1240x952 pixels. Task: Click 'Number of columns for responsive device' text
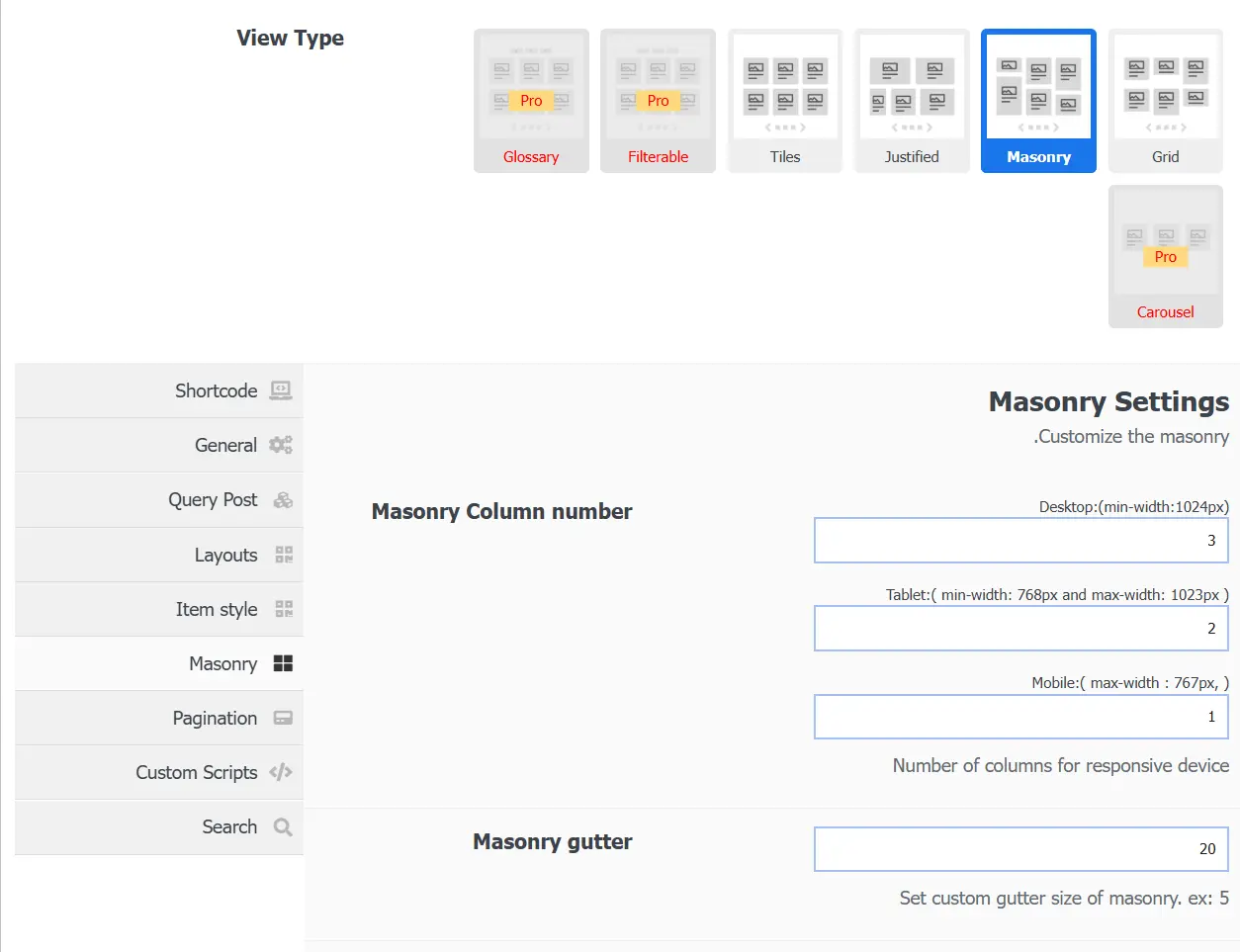(x=1061, y=765)
